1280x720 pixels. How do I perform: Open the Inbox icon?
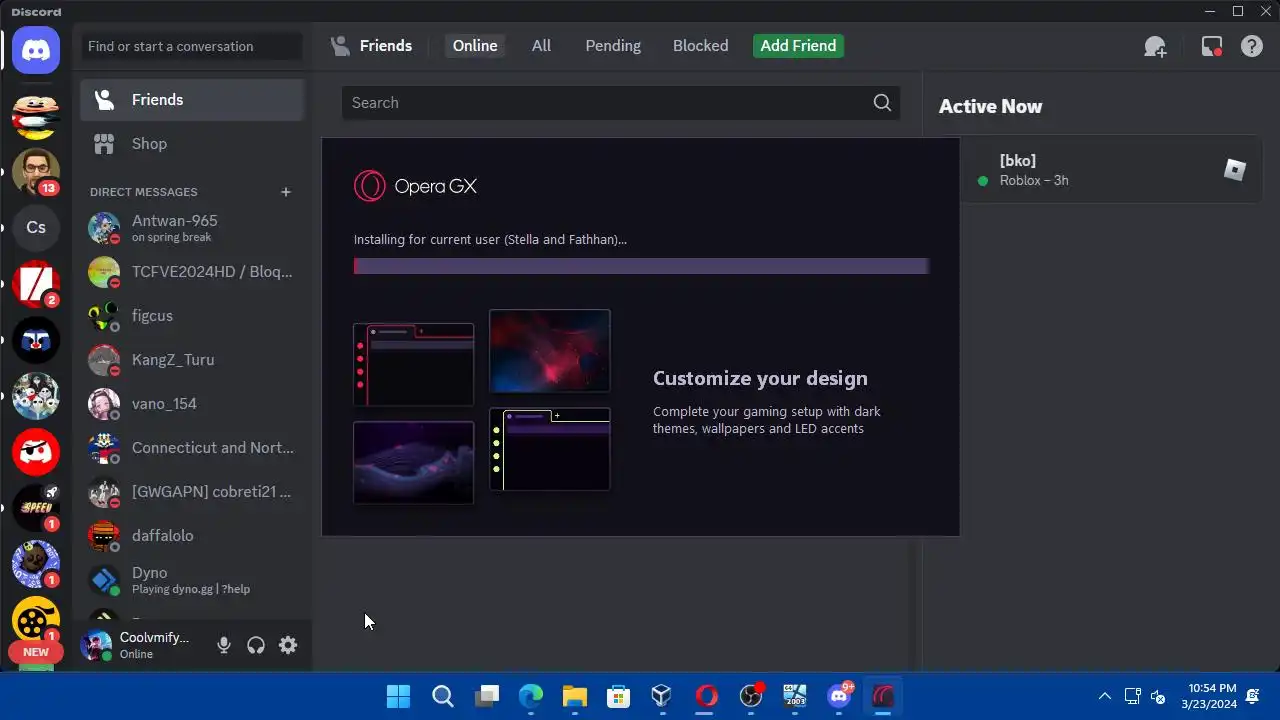1212,46
